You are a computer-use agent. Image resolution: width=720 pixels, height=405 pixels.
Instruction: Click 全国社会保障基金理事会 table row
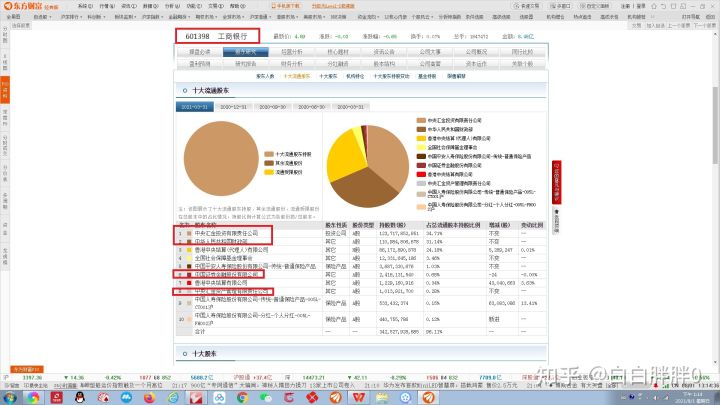tap(361, 258)
